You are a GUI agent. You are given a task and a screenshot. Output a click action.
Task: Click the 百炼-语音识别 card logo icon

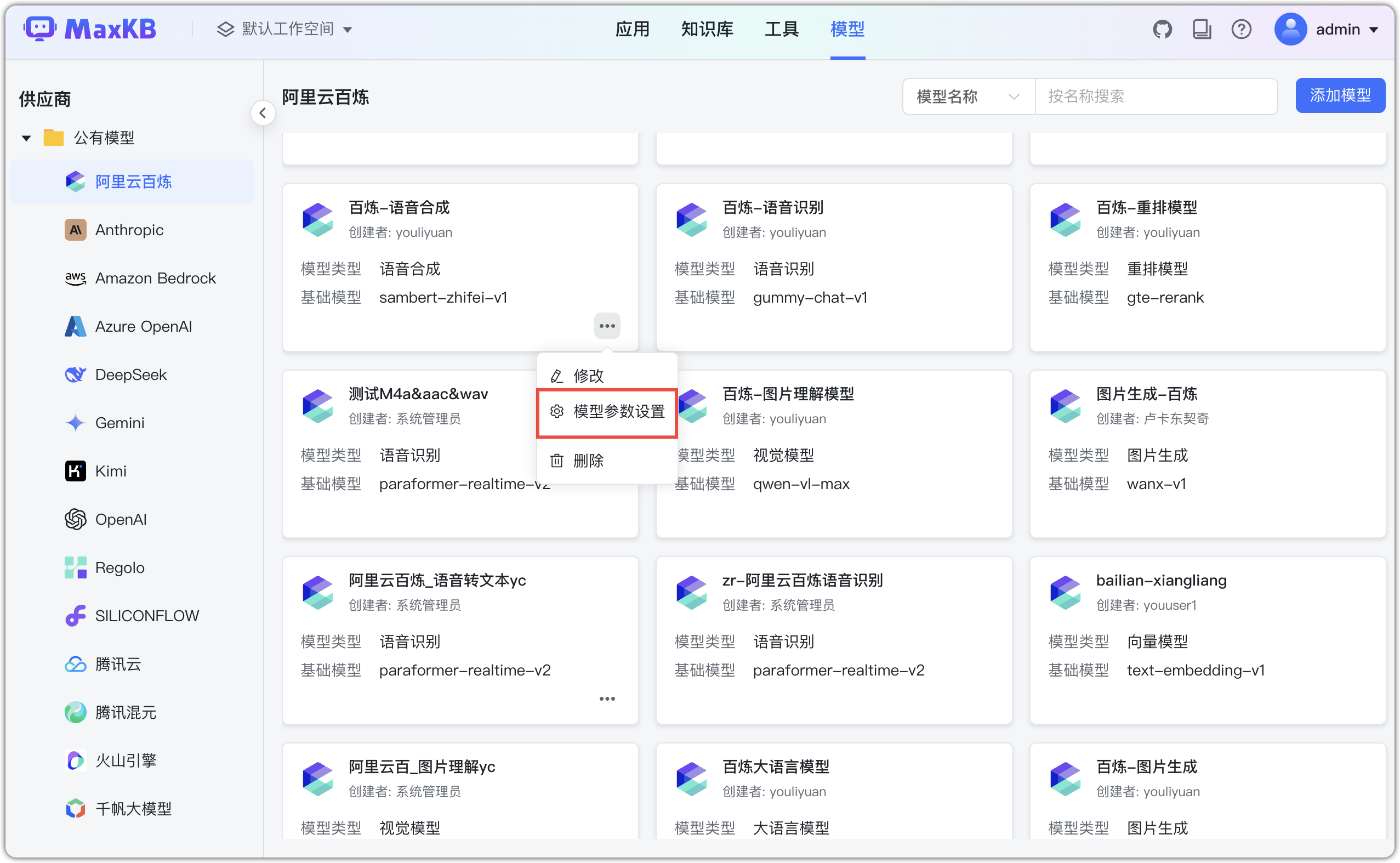click(691, 219)
